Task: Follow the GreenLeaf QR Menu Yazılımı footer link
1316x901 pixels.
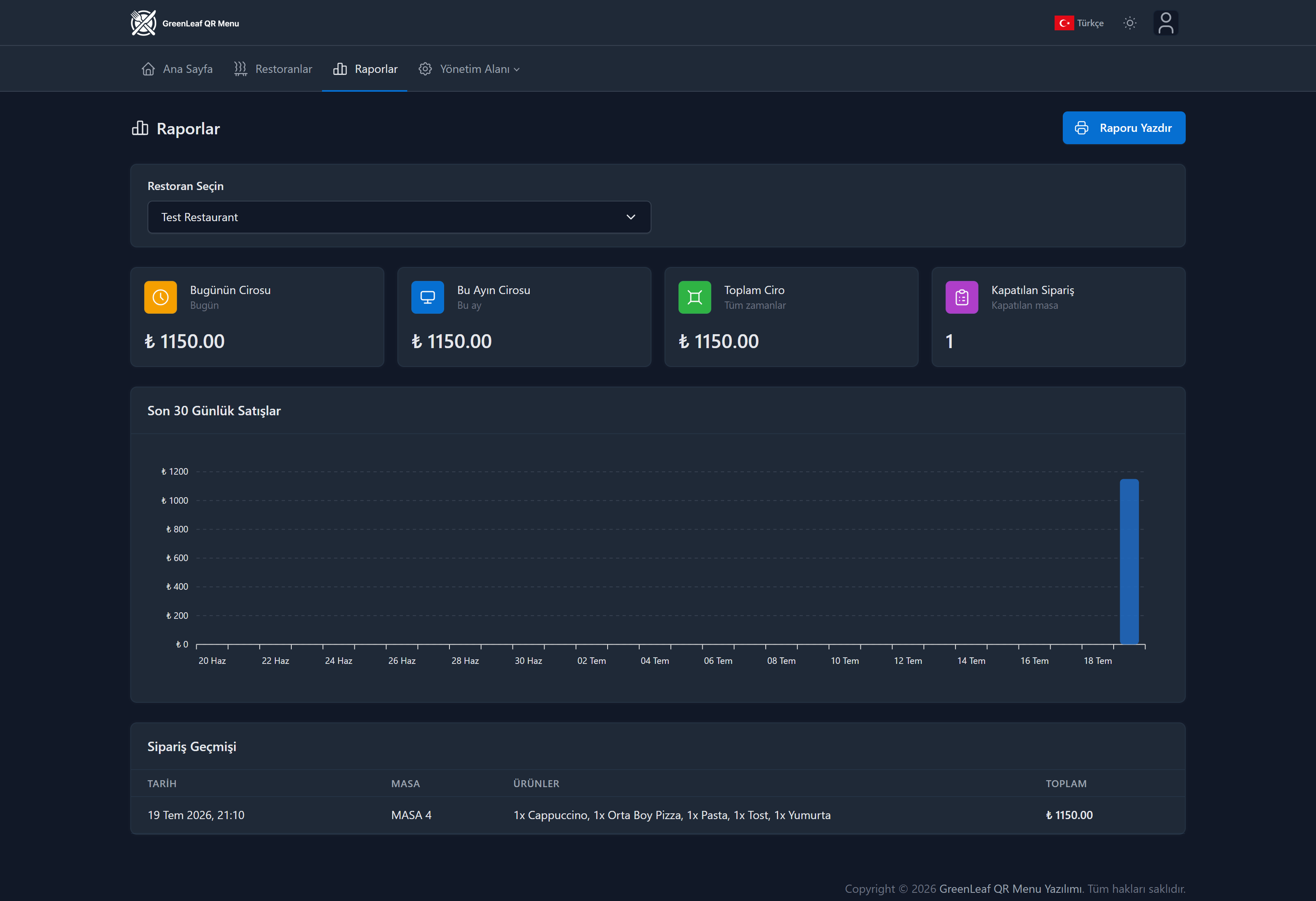Action: coord(1011,889)
